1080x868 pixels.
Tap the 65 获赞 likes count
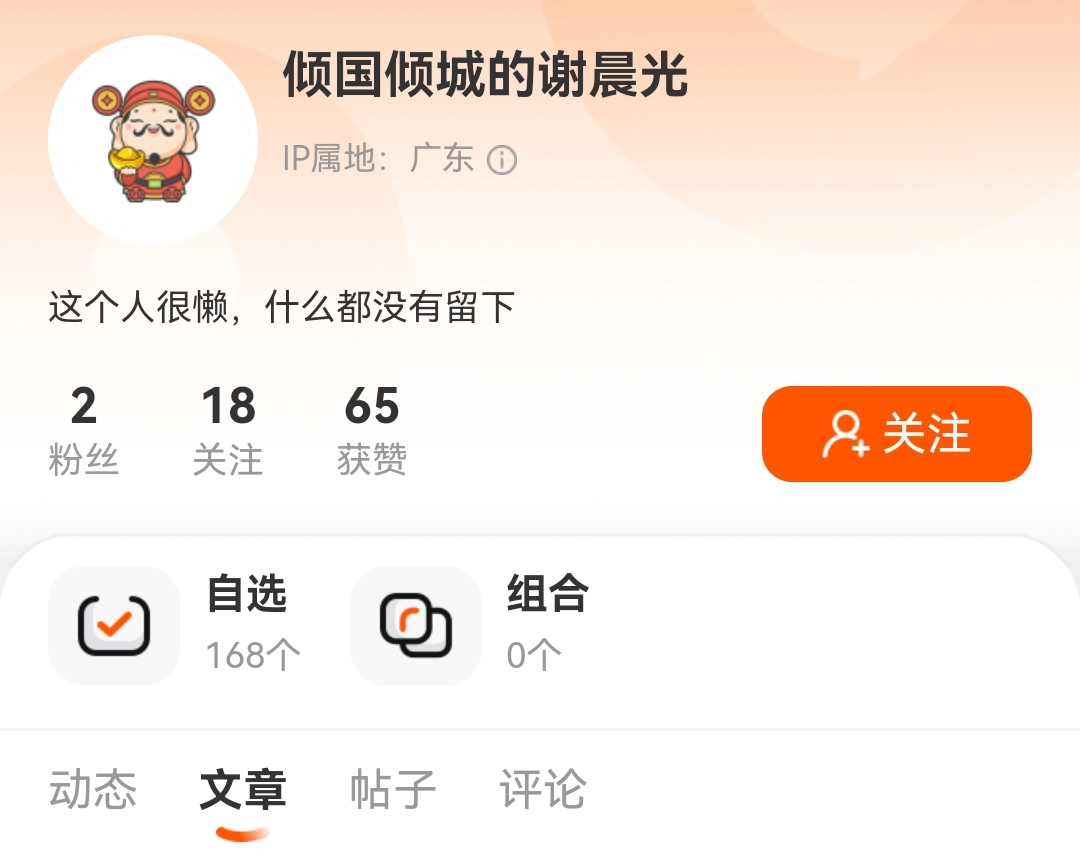372,431
